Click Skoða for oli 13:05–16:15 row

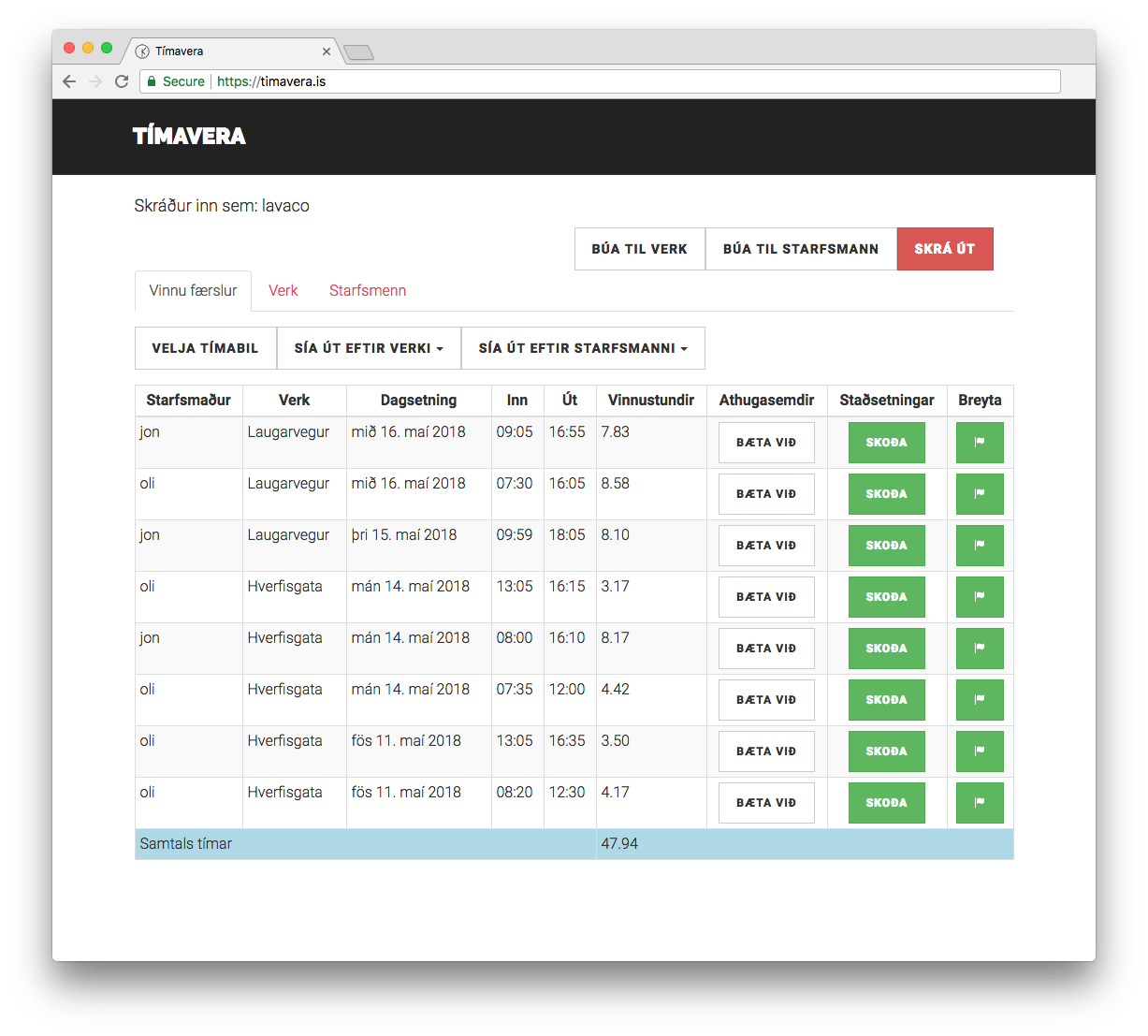click(887, 597)
